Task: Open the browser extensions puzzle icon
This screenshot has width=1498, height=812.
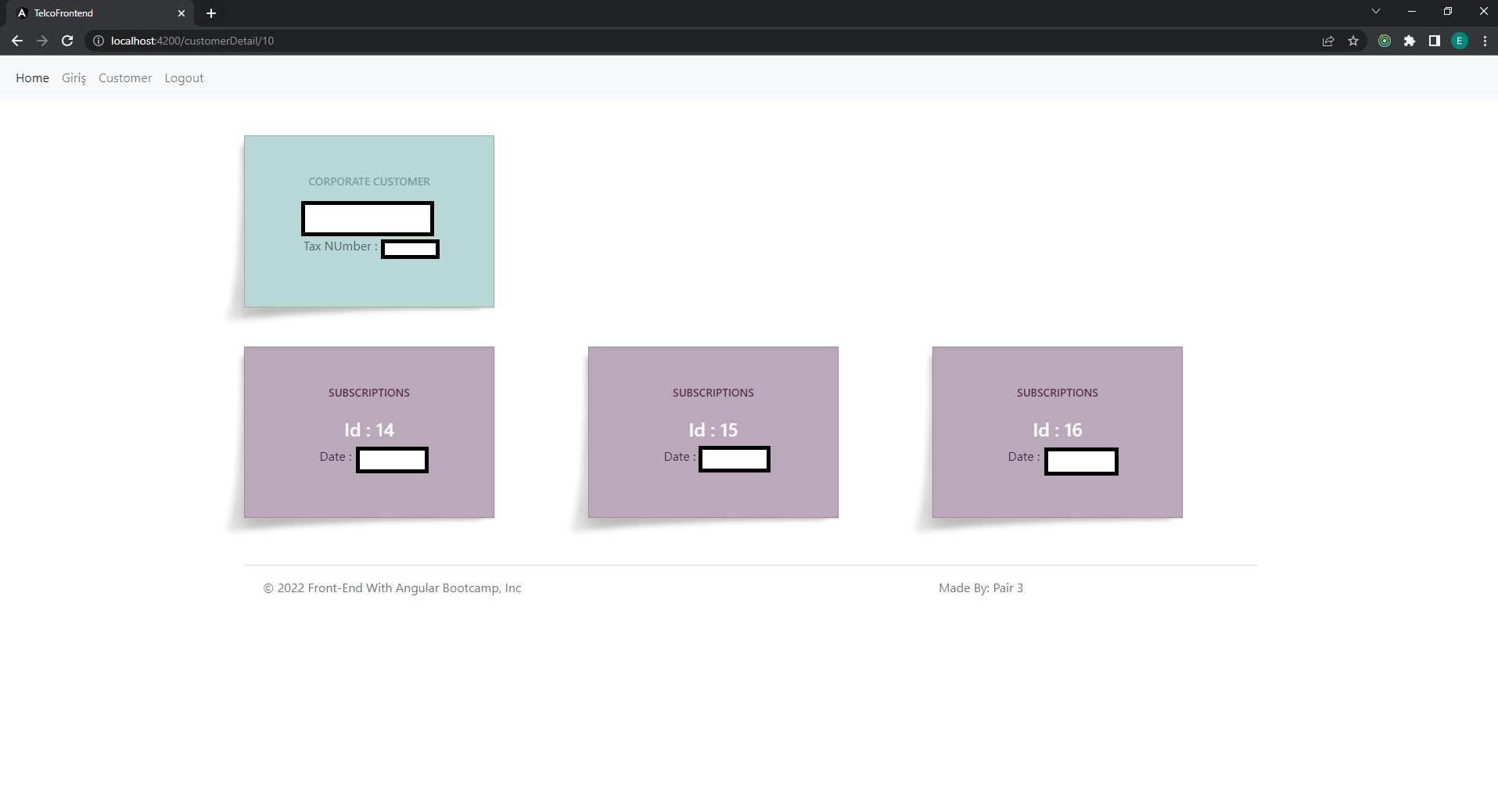Action: click(1410, 41)
